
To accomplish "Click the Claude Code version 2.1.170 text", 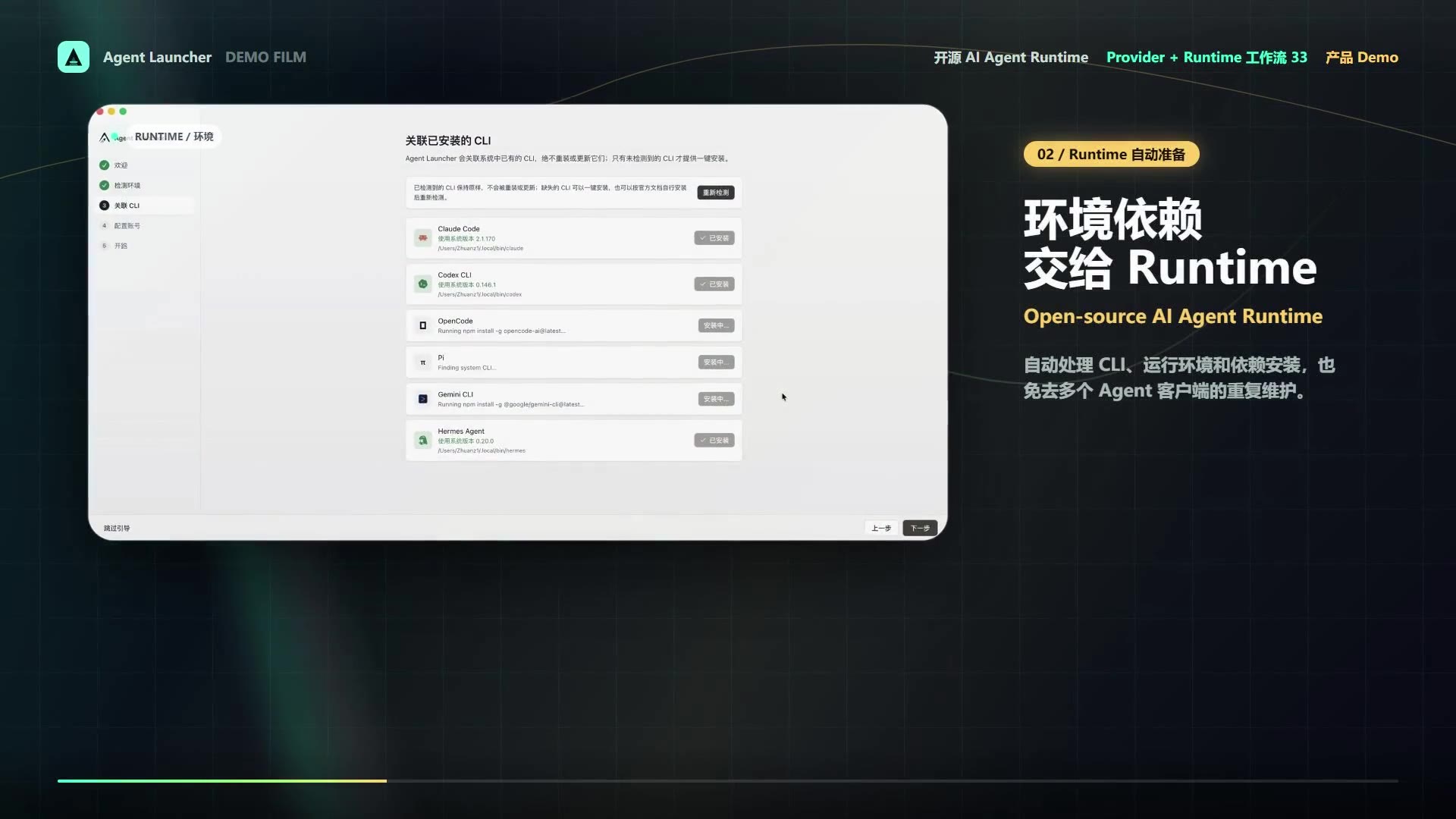I will click(466, 239).
